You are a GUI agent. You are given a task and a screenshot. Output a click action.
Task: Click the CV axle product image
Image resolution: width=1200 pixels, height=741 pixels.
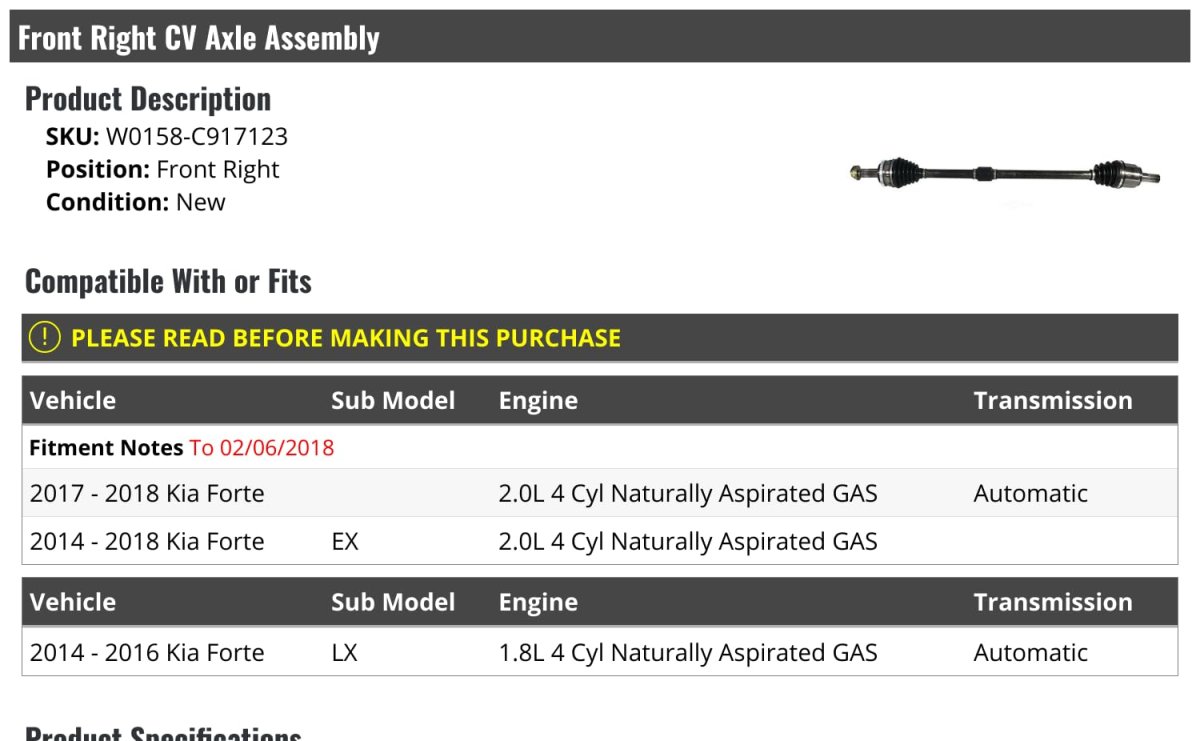click(1004, 174)
